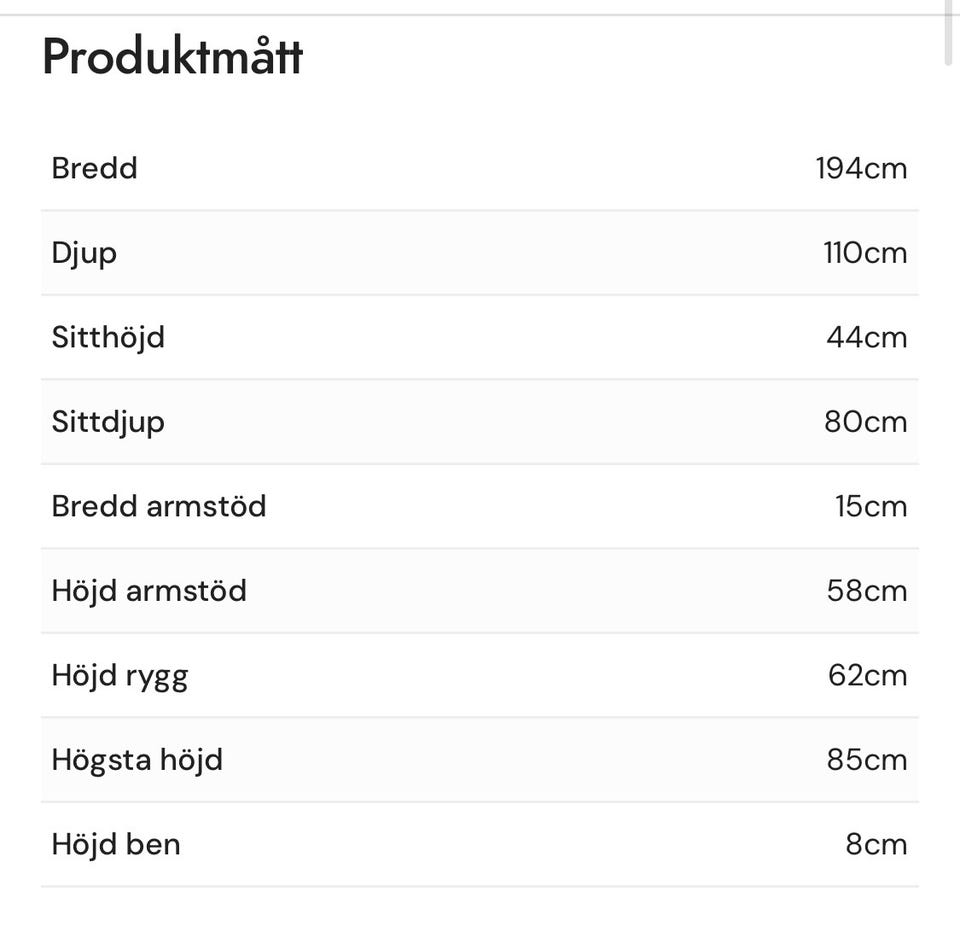Click the vertical scrollbar thumb
This screenshot has width=960, height=950.
(x=949, y=32)
